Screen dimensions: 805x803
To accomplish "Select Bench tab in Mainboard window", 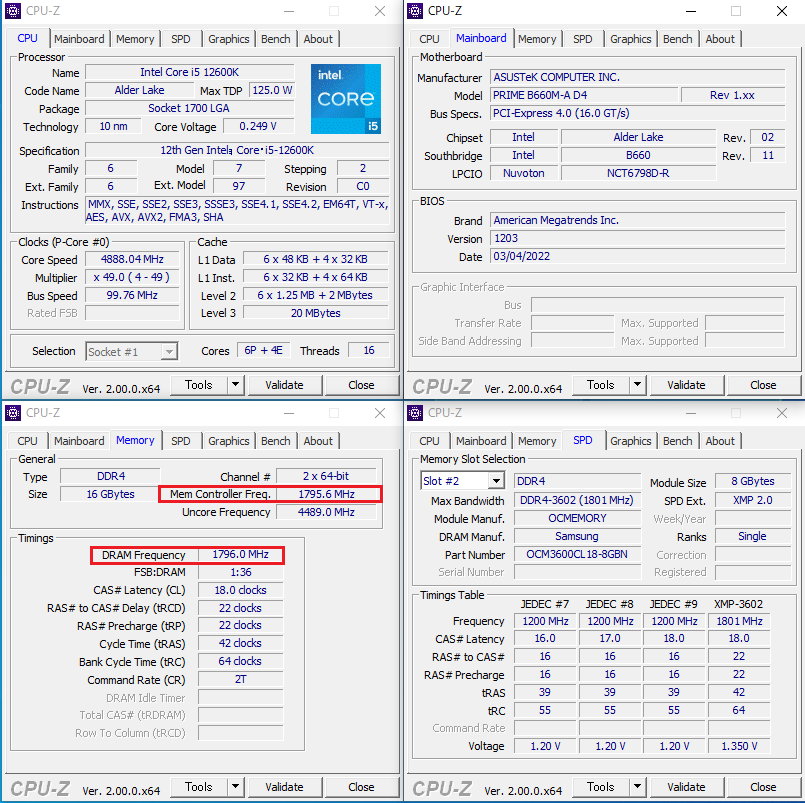I will [x=678, y=39].
